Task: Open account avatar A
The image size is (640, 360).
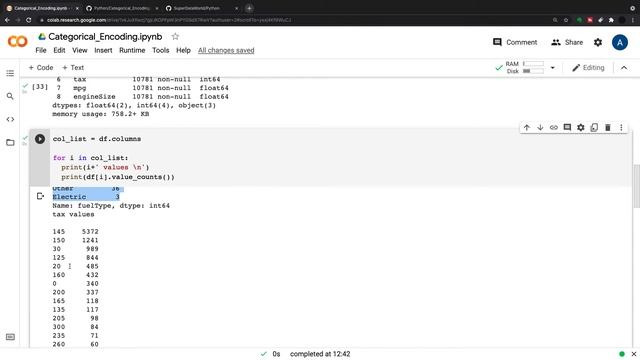Action: pos(620,42)
